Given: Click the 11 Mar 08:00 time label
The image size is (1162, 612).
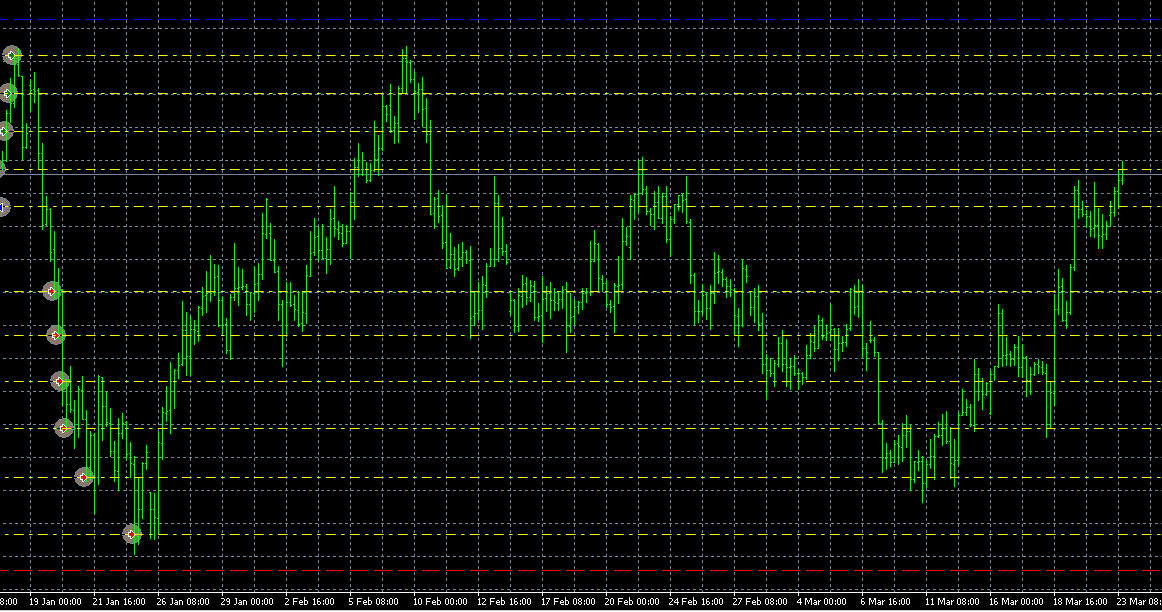Looking at the screenshot, I should (x=952, y=602).
